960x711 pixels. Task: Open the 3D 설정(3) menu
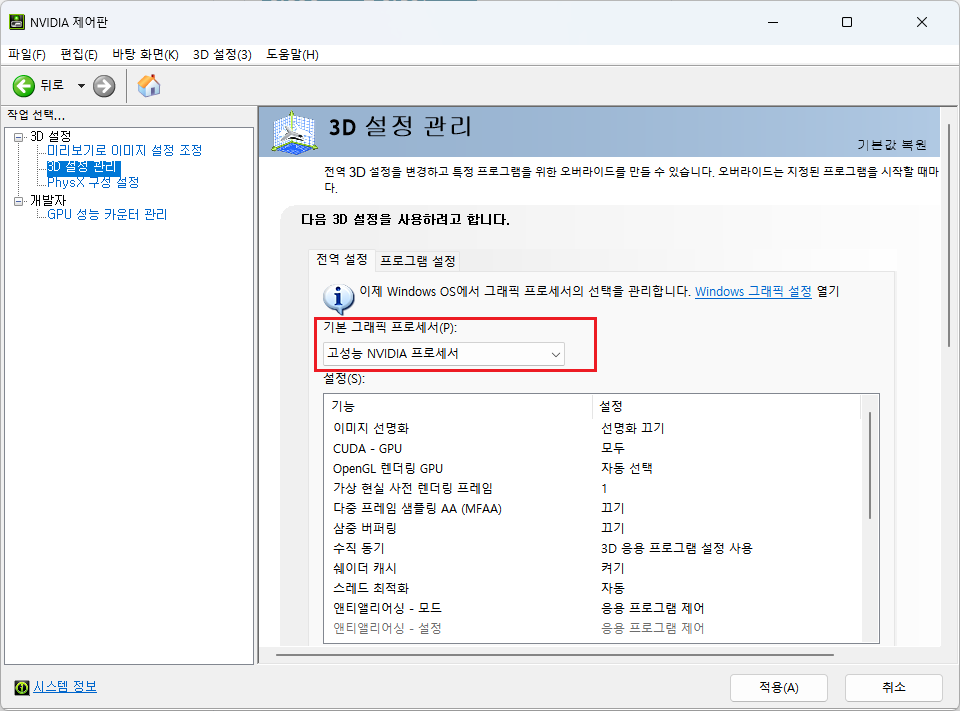click(222, 55)
